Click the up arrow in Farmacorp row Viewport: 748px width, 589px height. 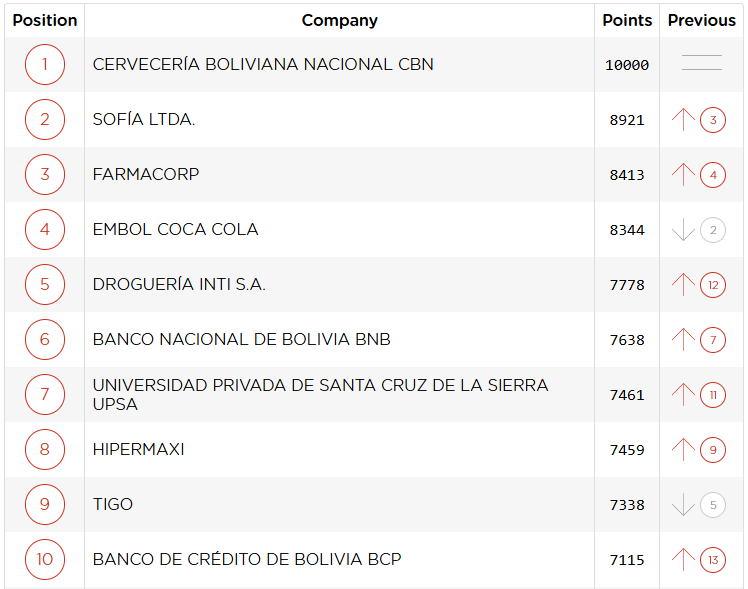[x=683, y=175]
